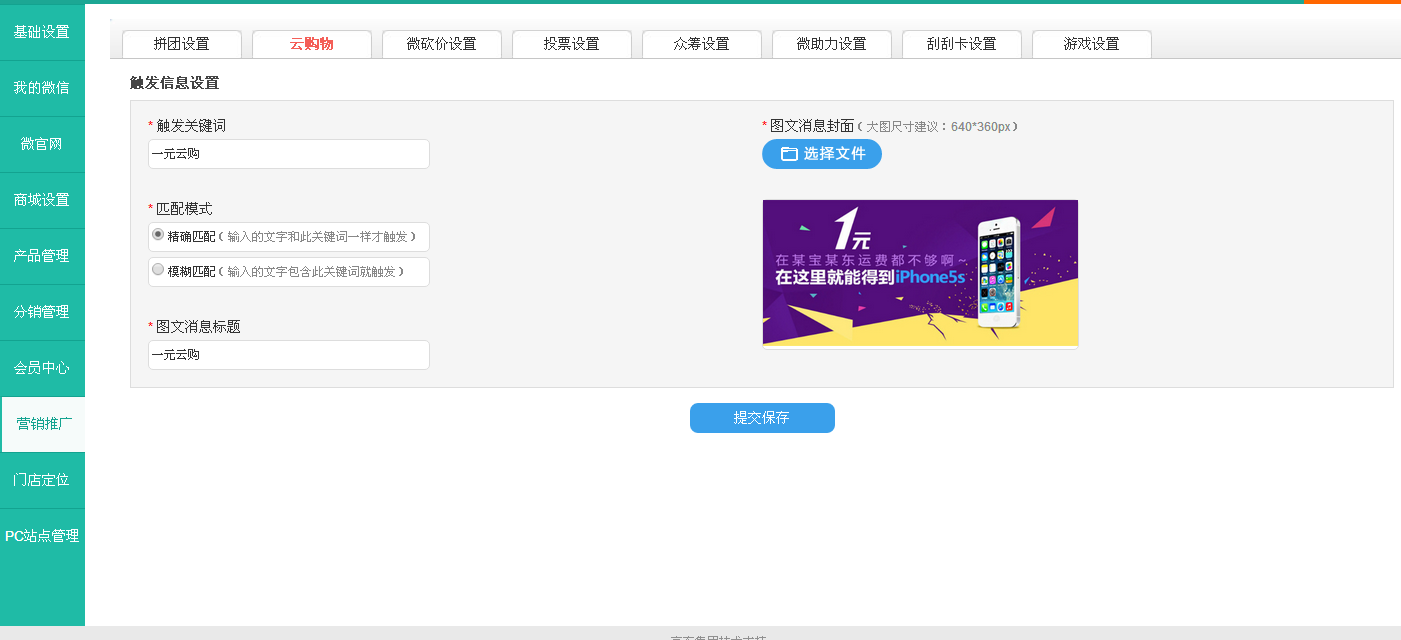
Task: Click the 提交保存 button
Action: [762, 418]
